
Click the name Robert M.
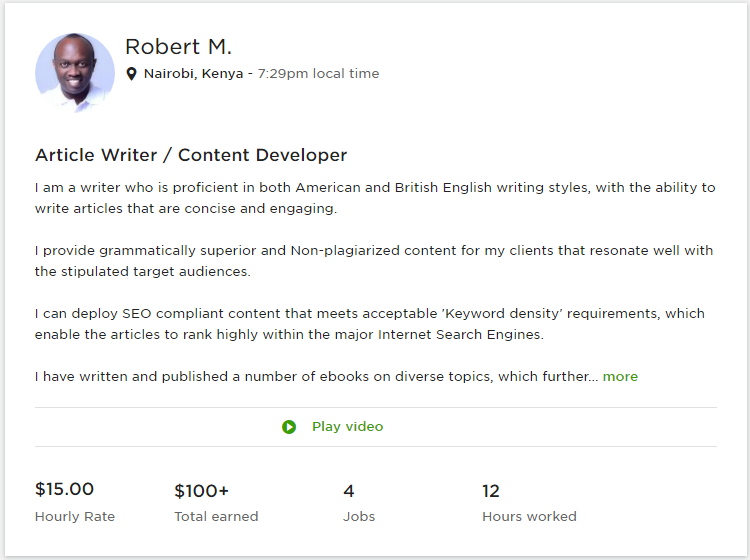click(178, 47)
